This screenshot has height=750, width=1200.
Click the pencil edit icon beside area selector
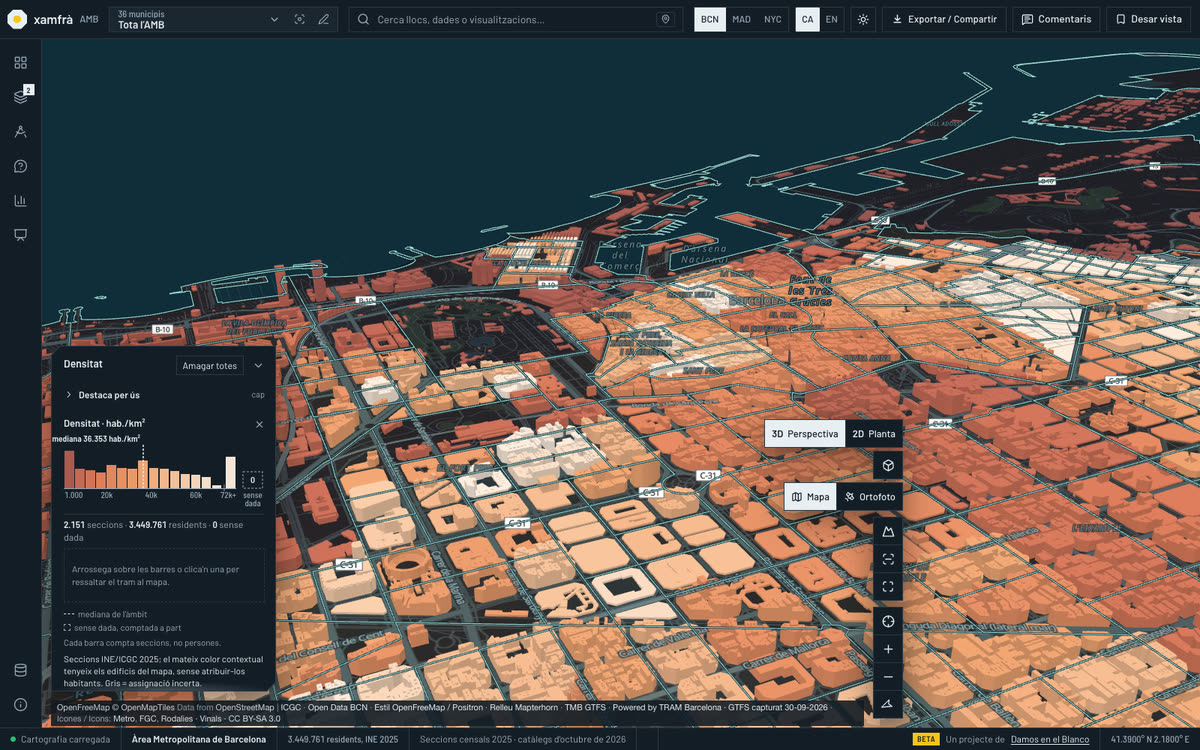(x=323, y=19)
